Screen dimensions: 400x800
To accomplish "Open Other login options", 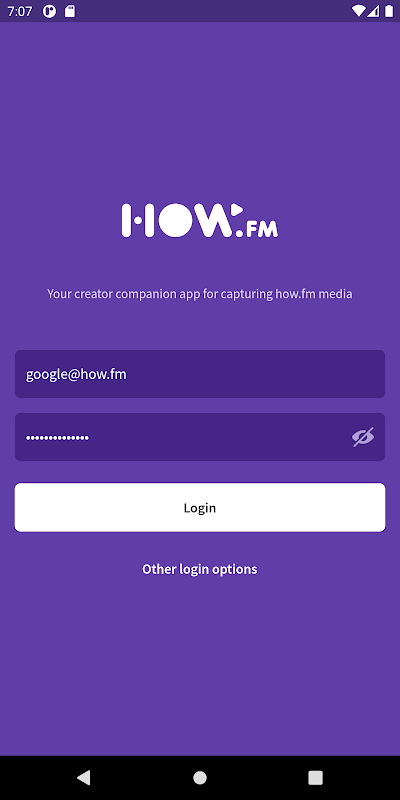I will point(200,569).
